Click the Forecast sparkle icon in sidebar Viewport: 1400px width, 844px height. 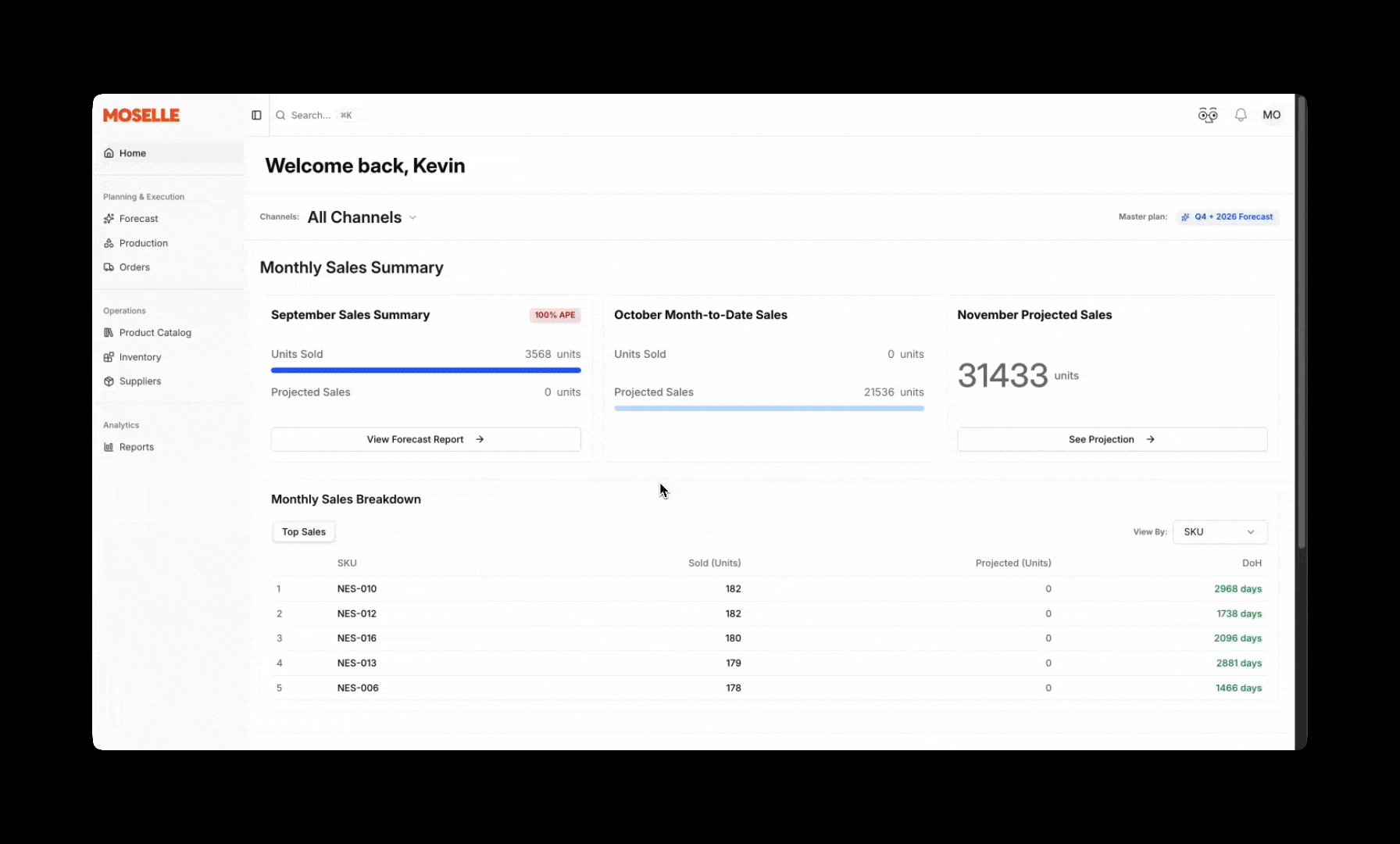[x=109, y=219]
